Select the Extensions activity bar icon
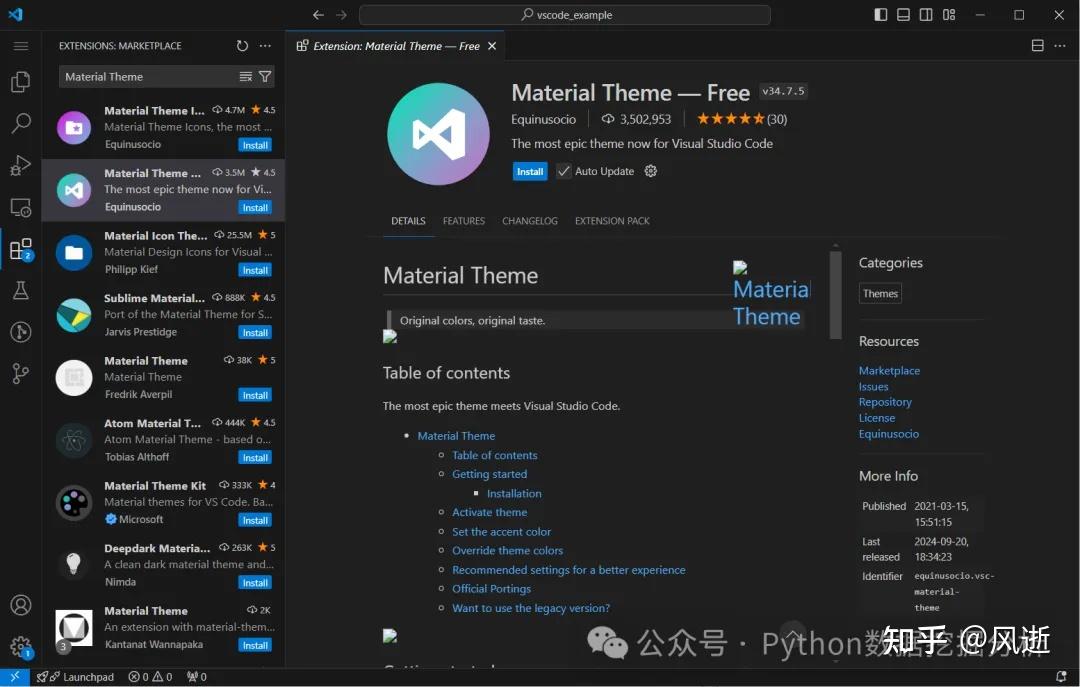The image size is (1080, 687). click(x=21, y=249)
